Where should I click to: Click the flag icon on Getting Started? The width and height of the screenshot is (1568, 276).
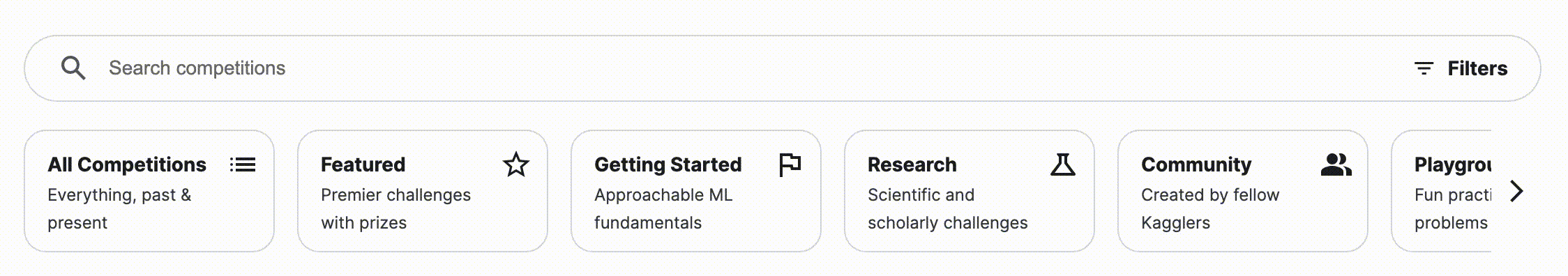click(x=790, y=165)
